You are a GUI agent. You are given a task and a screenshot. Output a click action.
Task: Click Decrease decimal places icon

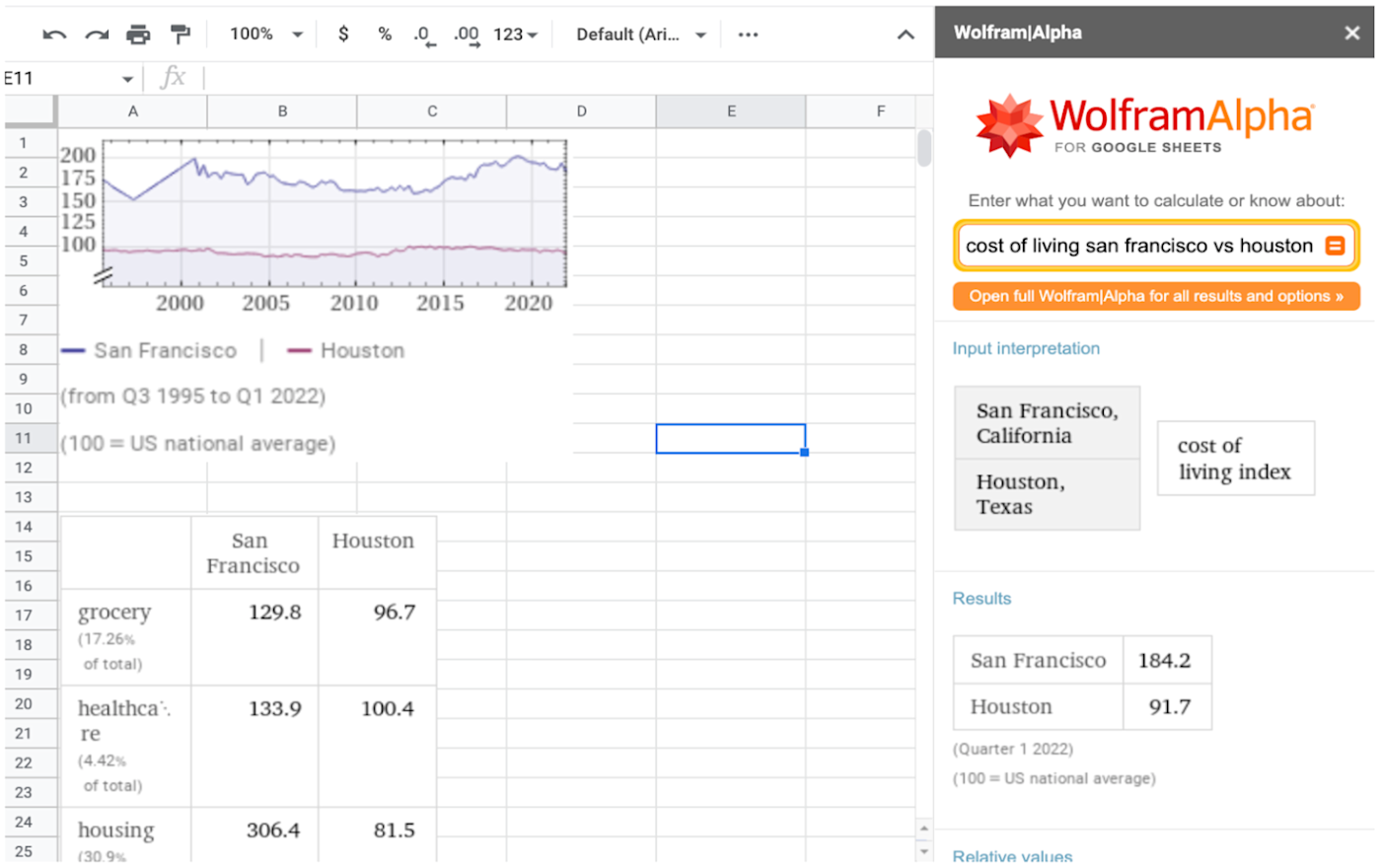(424, 36)
